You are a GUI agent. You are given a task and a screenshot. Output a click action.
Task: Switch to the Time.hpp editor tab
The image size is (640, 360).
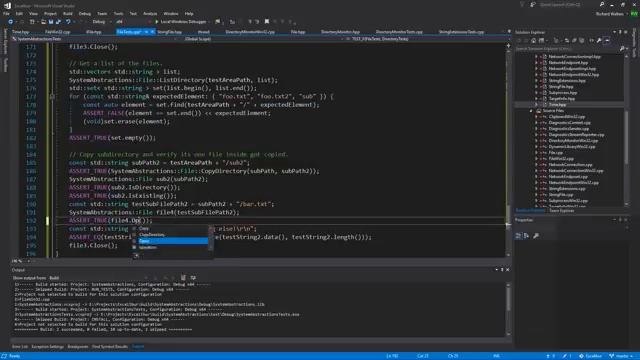click(x=20, y=31)
